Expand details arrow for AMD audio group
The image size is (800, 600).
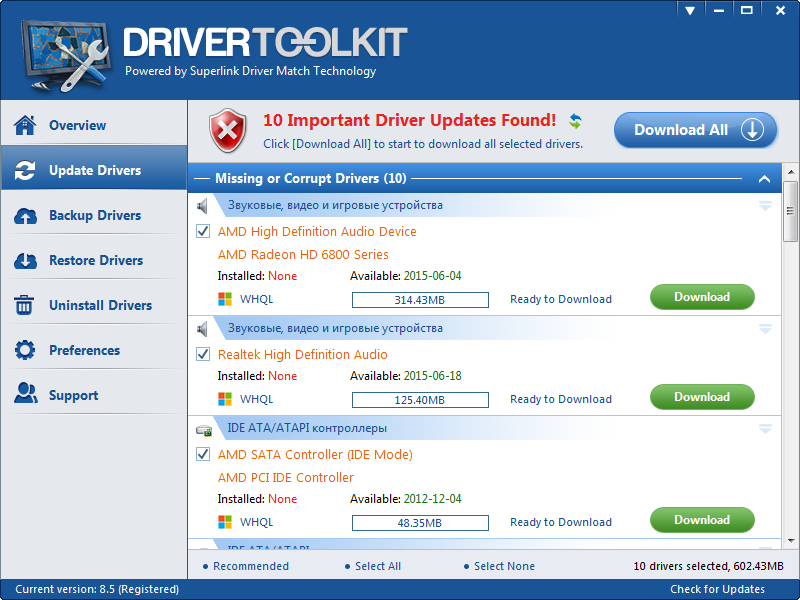(x=765, y=206)
